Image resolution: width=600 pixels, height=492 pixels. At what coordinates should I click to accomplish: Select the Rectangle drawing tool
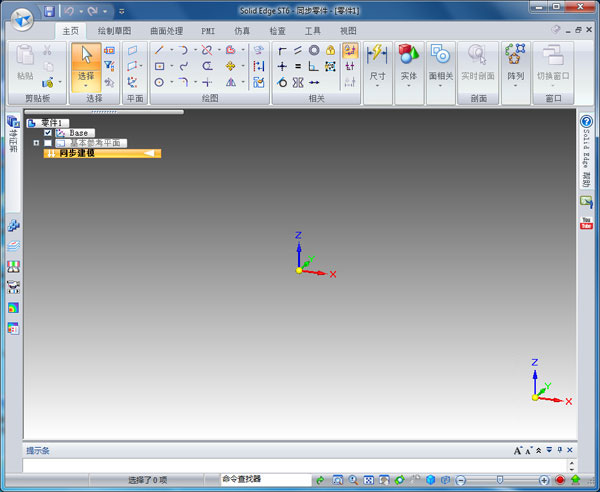(x=159, y=66)
